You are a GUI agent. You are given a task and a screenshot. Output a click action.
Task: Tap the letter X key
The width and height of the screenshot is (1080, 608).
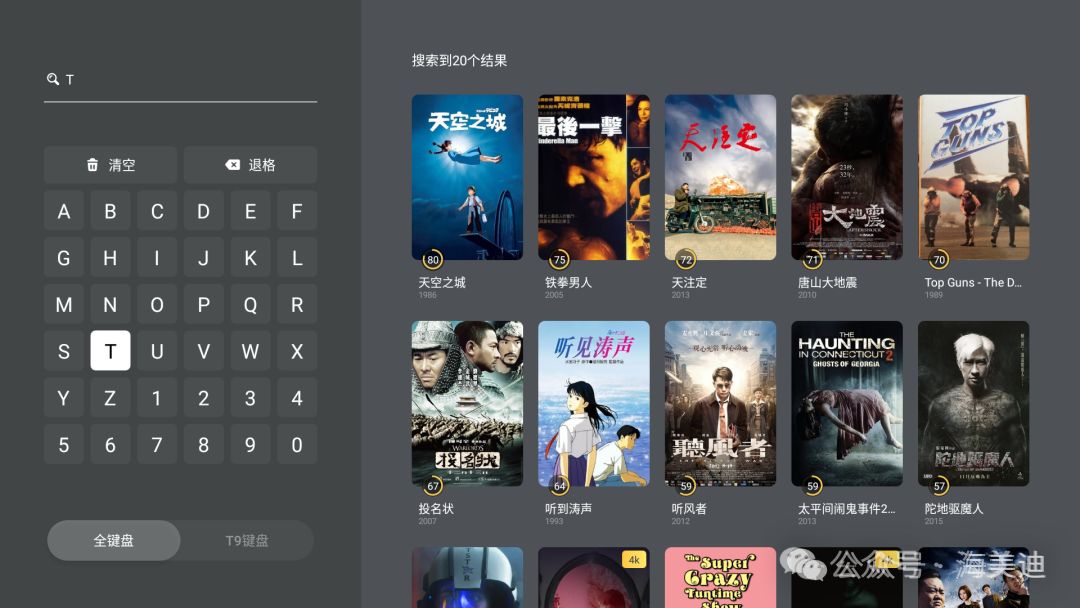click(297, 351)
